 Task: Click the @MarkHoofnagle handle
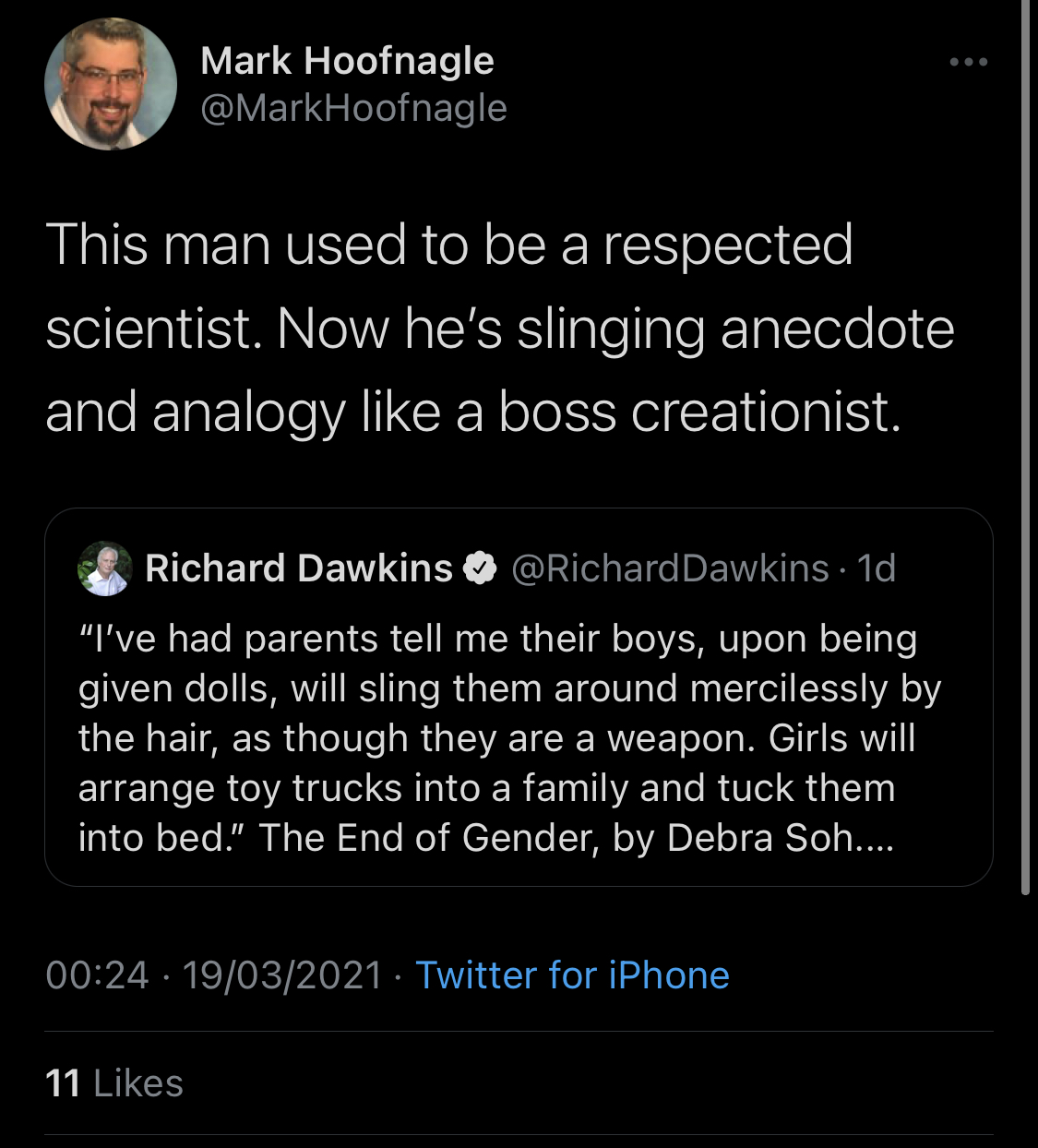[x=353, y=109]
